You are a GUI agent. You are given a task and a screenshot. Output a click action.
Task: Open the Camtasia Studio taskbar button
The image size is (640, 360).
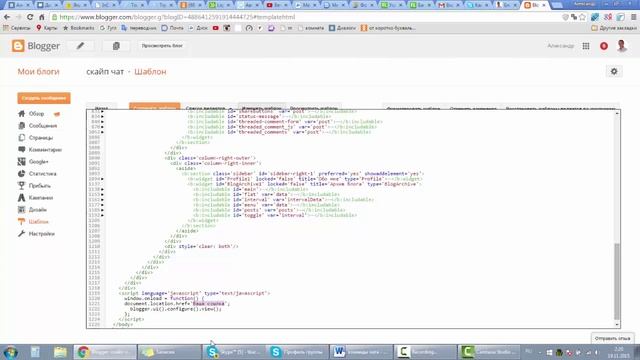point(489,352)
